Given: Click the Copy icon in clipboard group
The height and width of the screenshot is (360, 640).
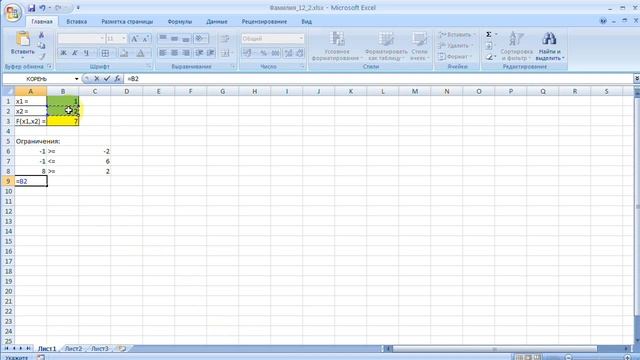Looking at the screenshot, I should pos(41,46).
